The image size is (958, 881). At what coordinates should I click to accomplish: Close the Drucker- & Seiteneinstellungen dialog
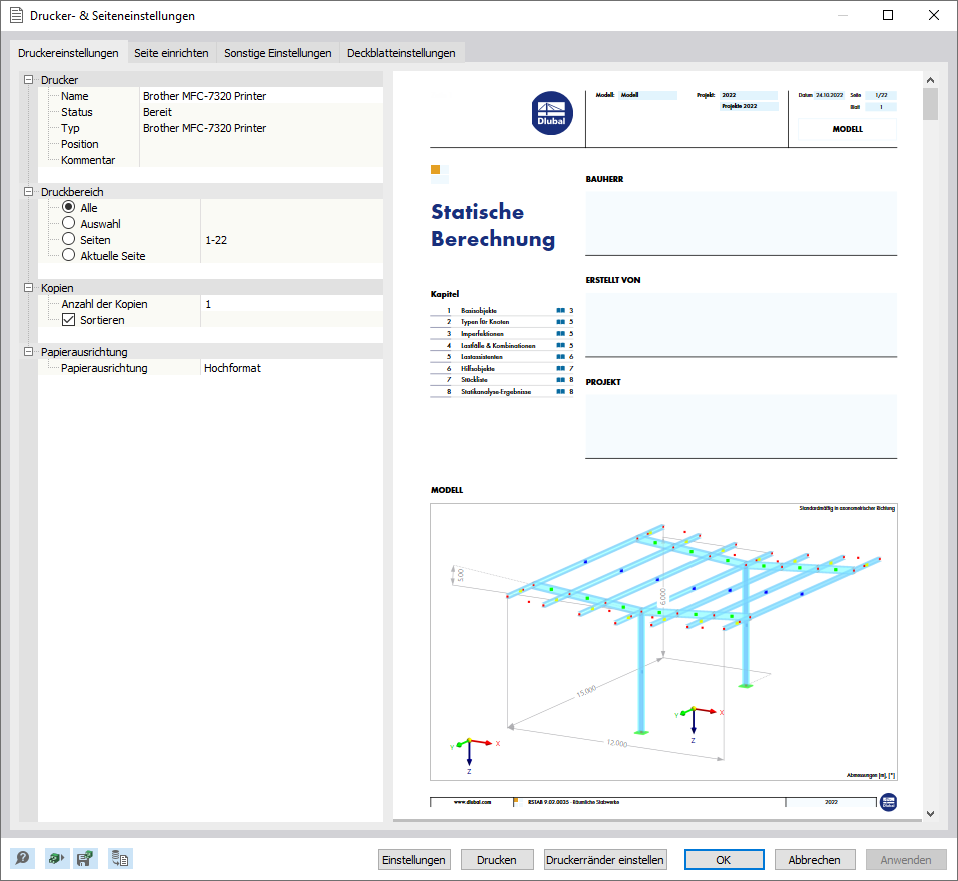point(934,15)
